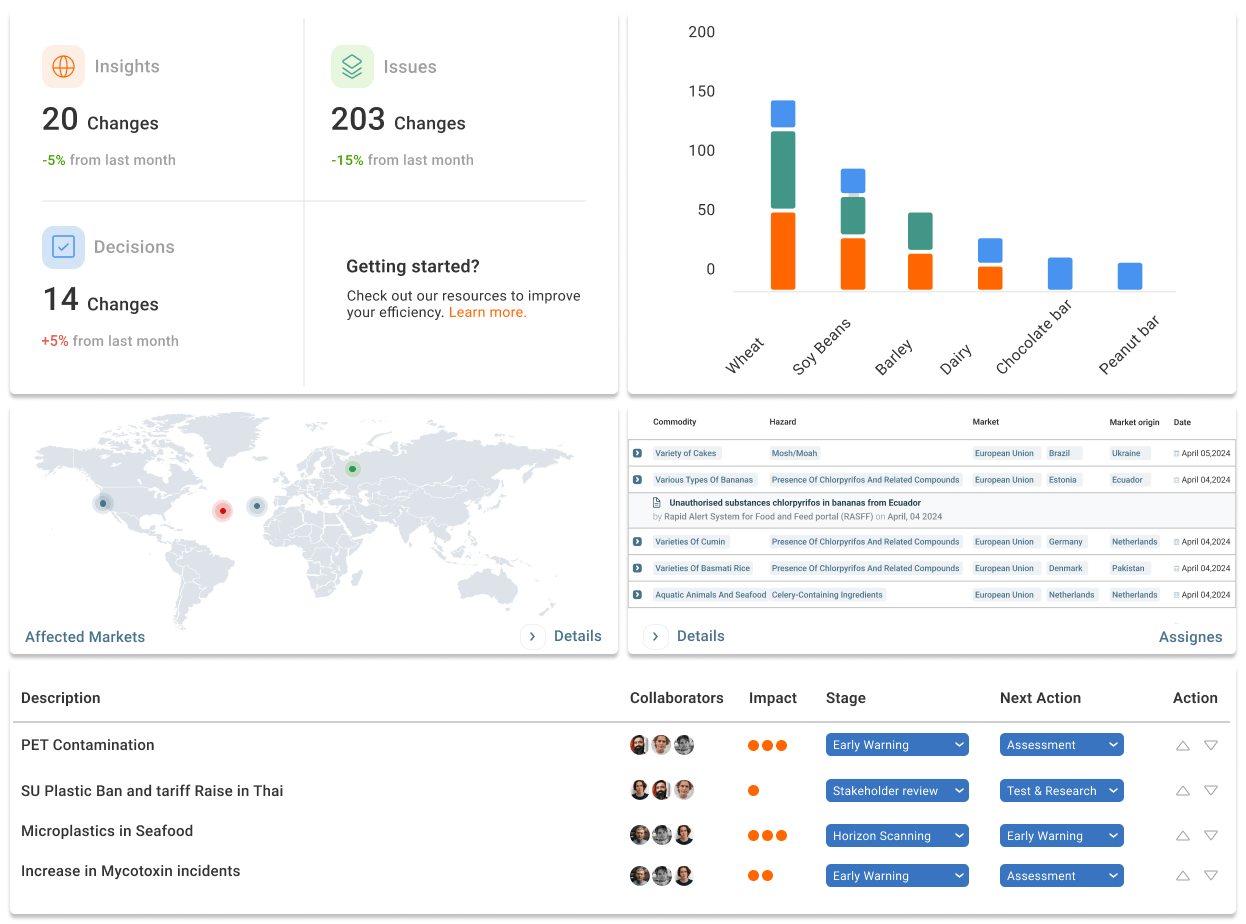The height and width of the screenshot is (924, 1246).
Task: Click the Decisions checkmark icon
Action: [x=63, y=247]
